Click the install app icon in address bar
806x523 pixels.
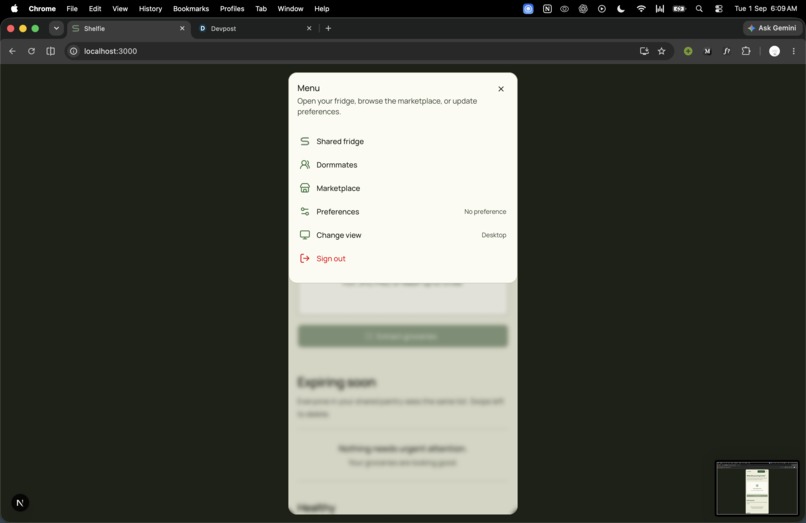tap(644, 51)
